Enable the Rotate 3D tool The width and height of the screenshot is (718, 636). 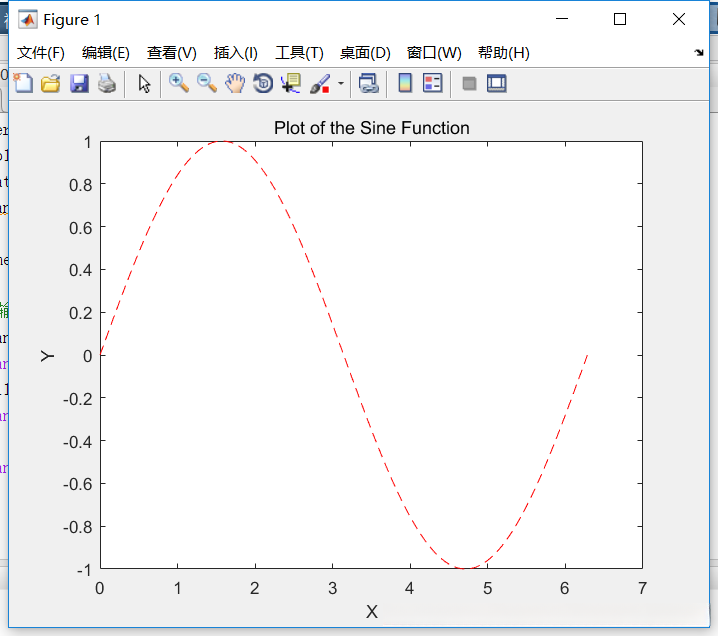(263, 84)
